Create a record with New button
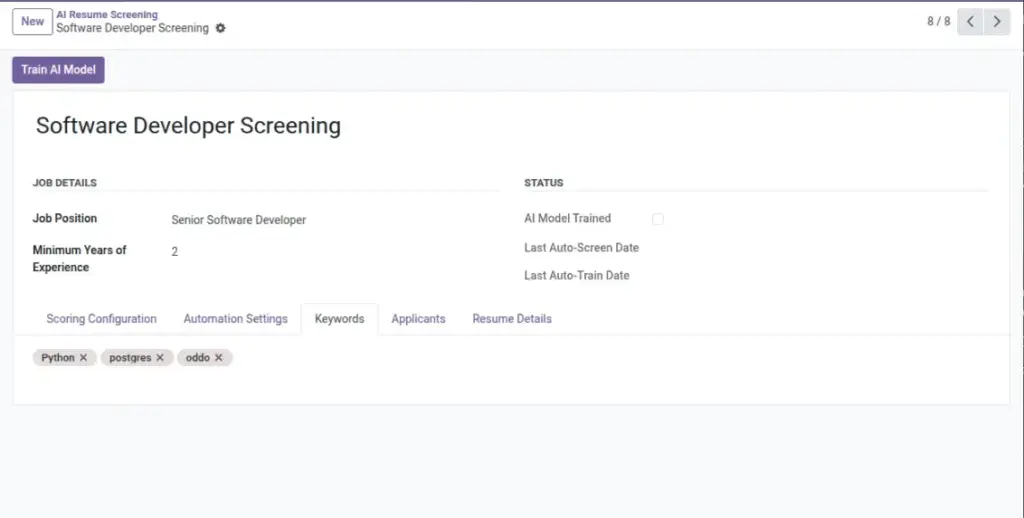 tap(32, 22)
